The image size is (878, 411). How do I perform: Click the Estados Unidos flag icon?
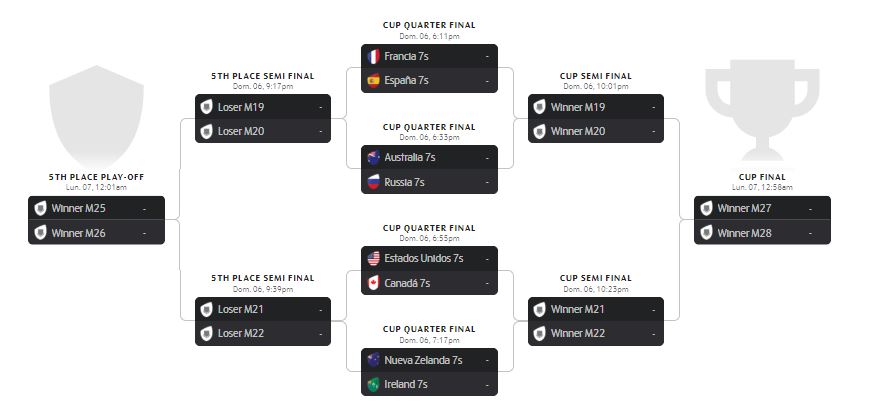[x=374, y=258]
